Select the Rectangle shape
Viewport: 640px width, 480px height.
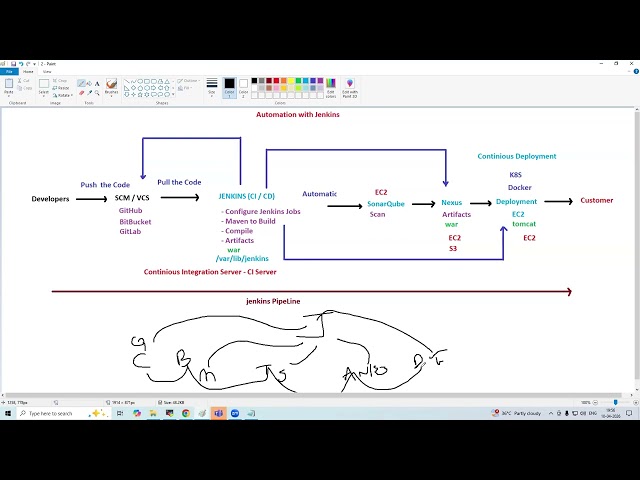click(147, 81)
